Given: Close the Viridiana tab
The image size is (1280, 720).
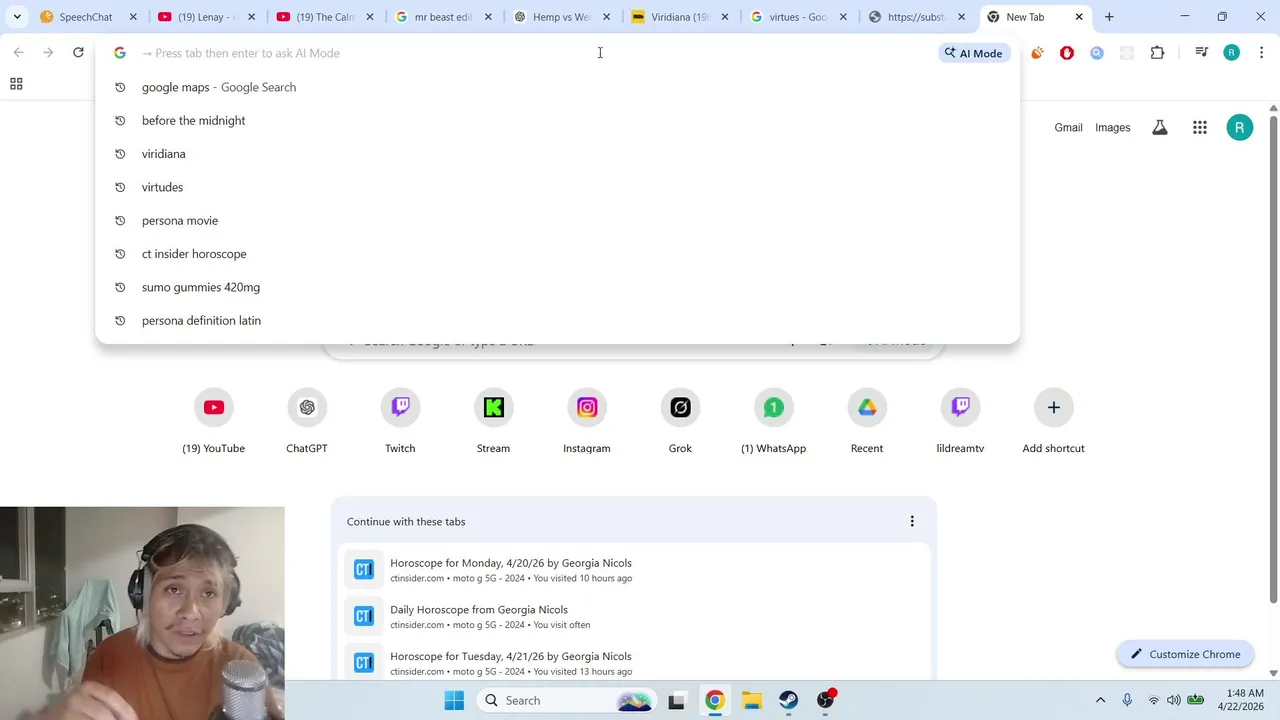Looking at the screenshot, I should click(724, 17).
